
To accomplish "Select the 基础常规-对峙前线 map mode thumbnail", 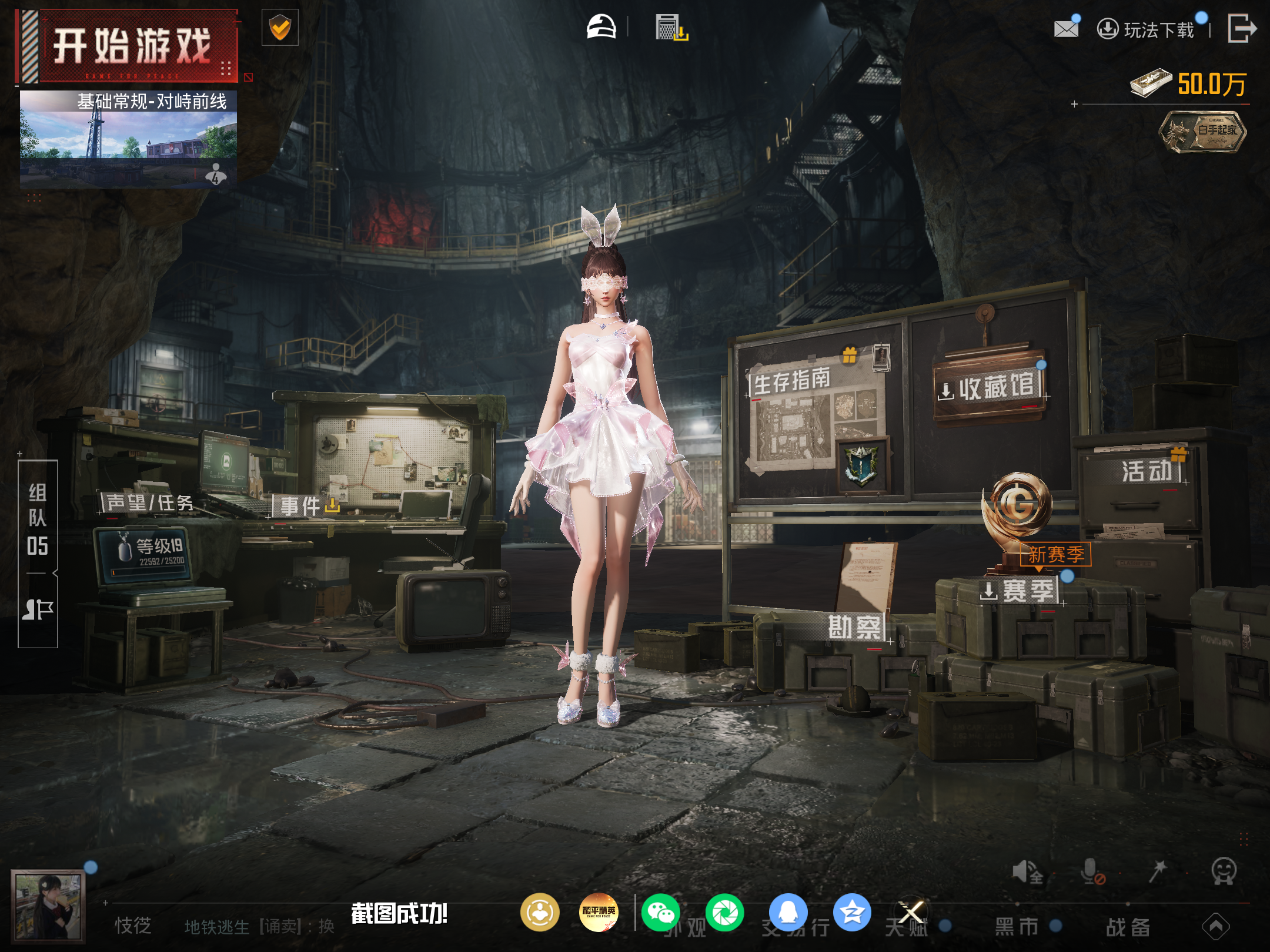I will coord(128,139).
